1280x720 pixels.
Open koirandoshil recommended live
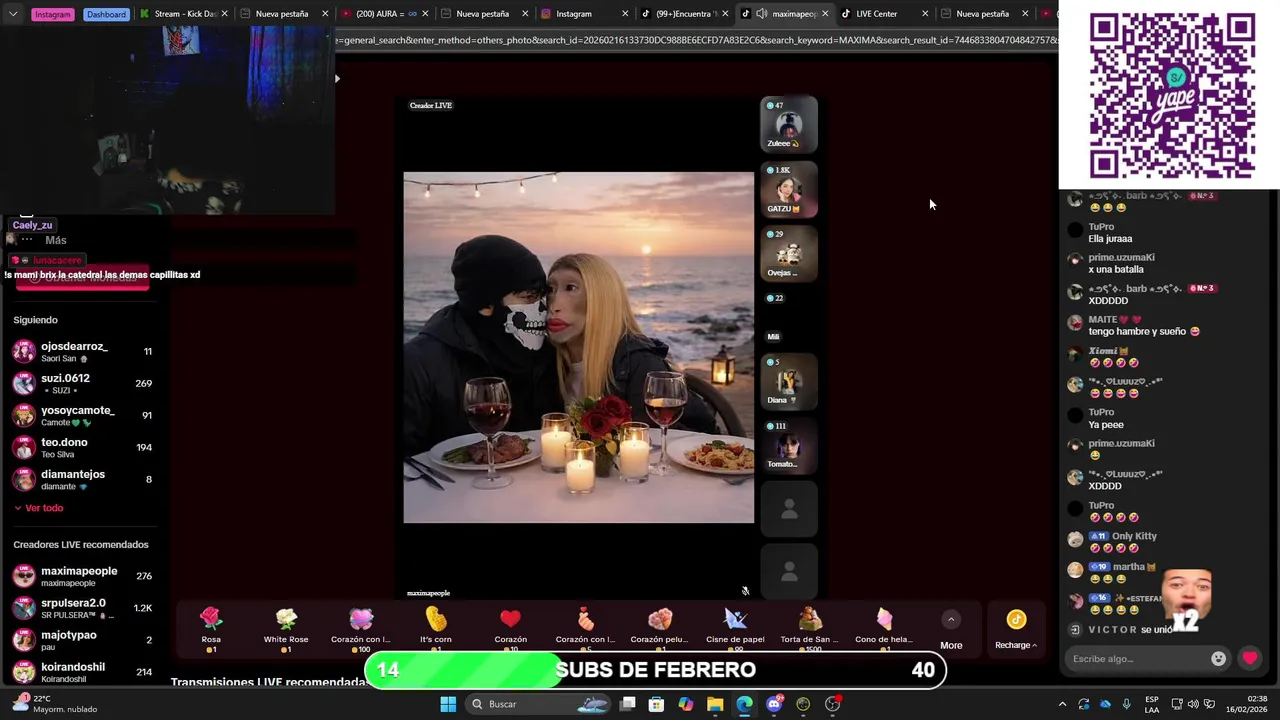(82, 672)
